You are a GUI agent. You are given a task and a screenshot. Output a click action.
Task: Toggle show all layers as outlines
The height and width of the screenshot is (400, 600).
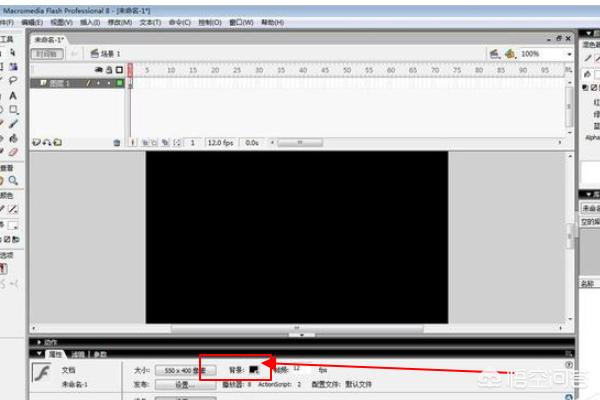[x=119, y=70]
